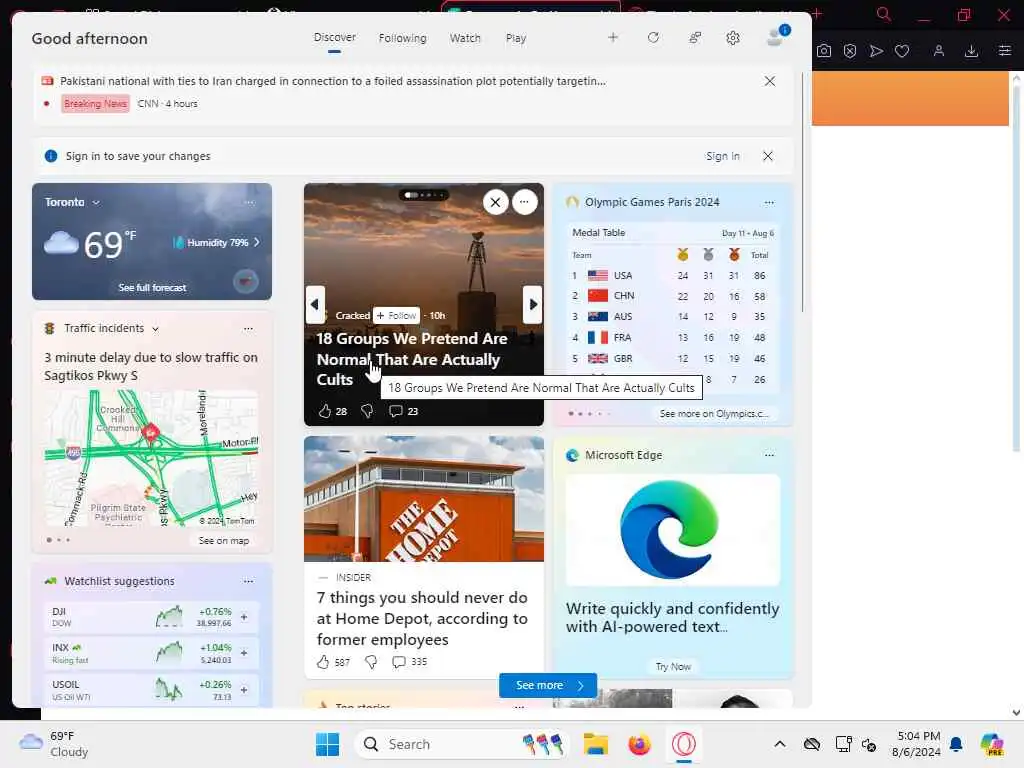The width and height of the screenshot is (1024, 768).
Task: Close the sign in prompt
Action: pos(768,156)
